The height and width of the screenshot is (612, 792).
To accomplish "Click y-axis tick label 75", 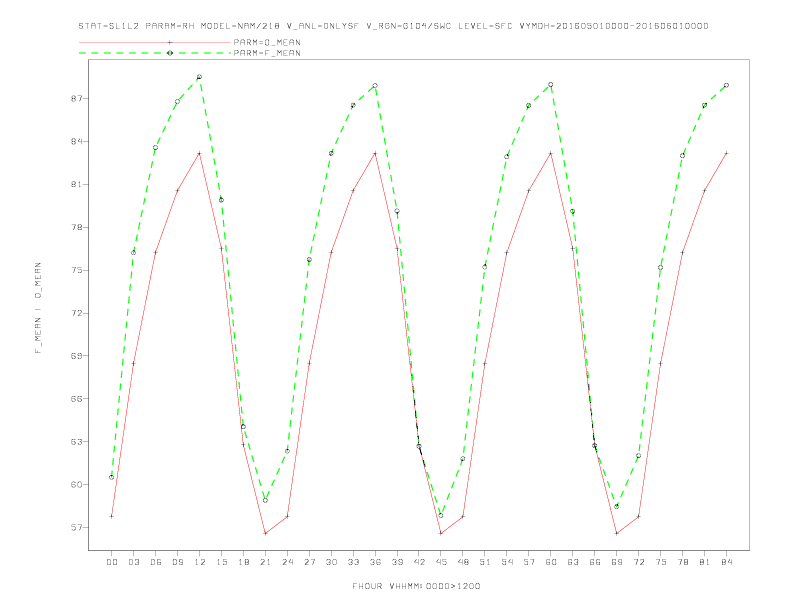I will click(77, 270).
